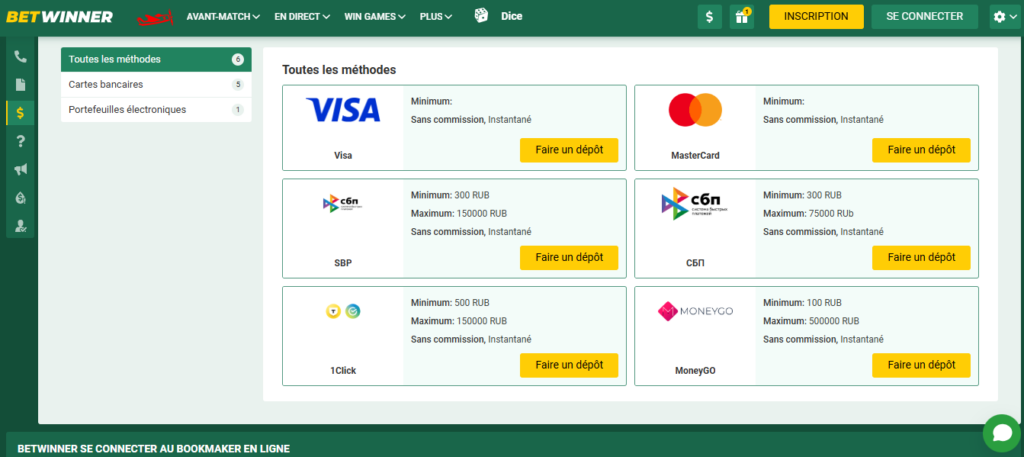Open the document icon in sidebar

(20, 85)
